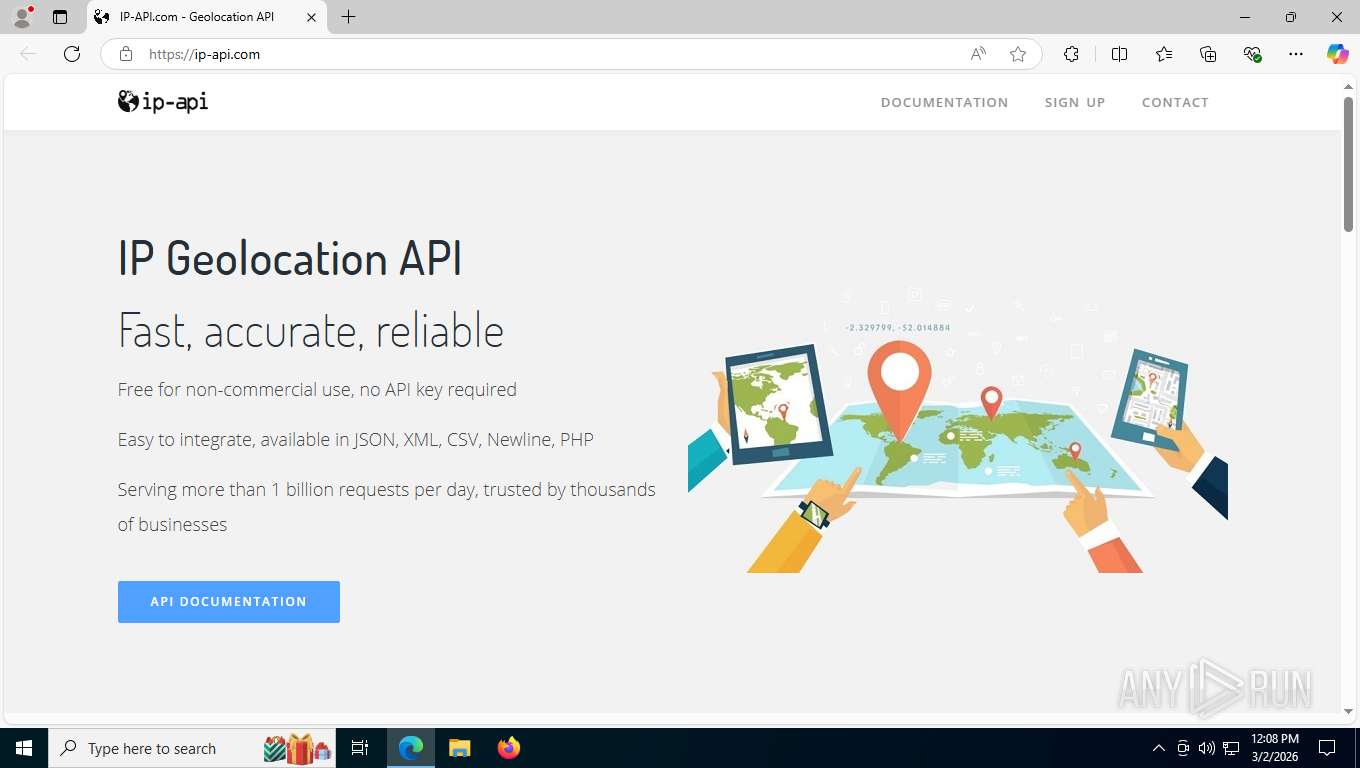Open the Extensions puzzle icon
This screenshot has height=768, width=1360.
pyautogui.click(x=1071, y=54)
